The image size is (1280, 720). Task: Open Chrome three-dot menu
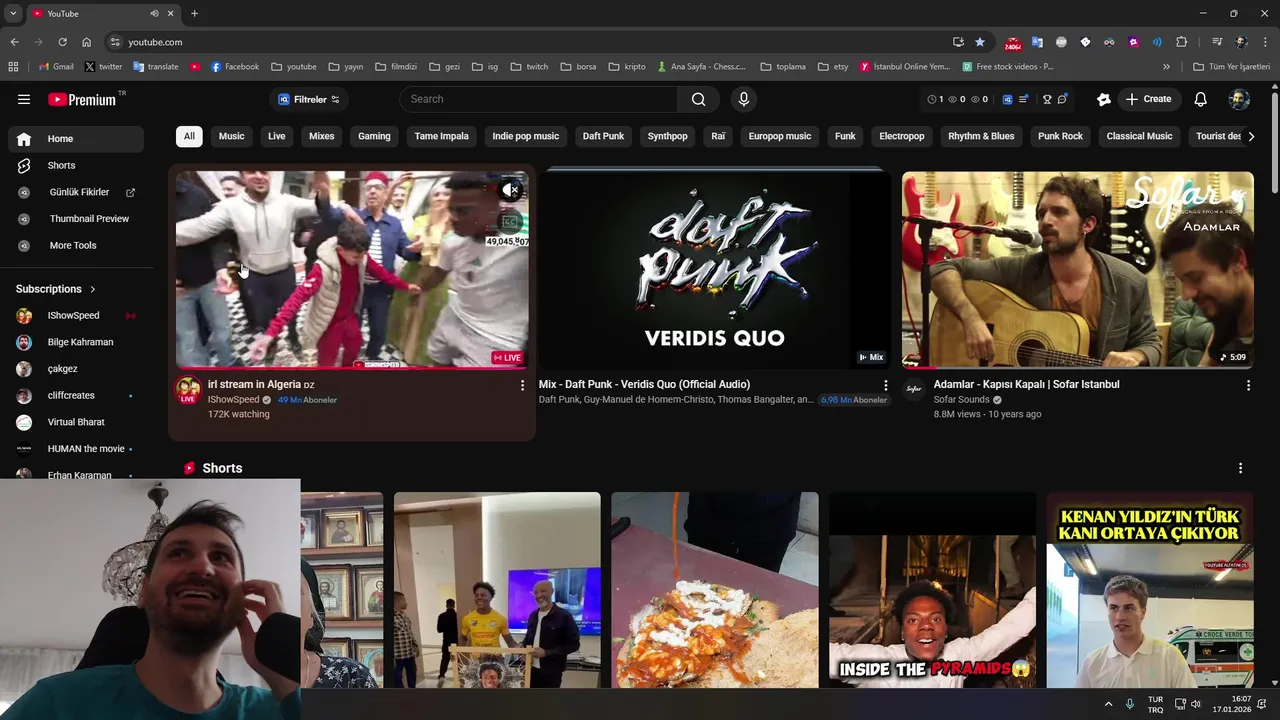pos(1265,42)
